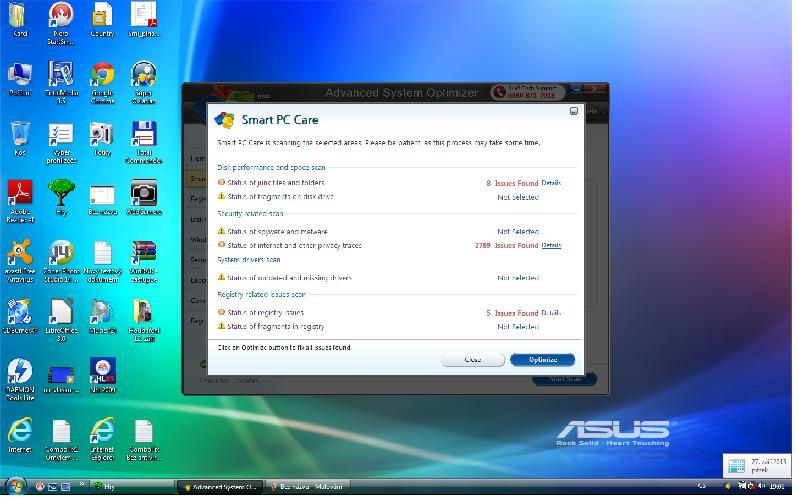Screen dimensions: 798x498
Task: Open the Kord folder on desktop
Action: [20, 19]
